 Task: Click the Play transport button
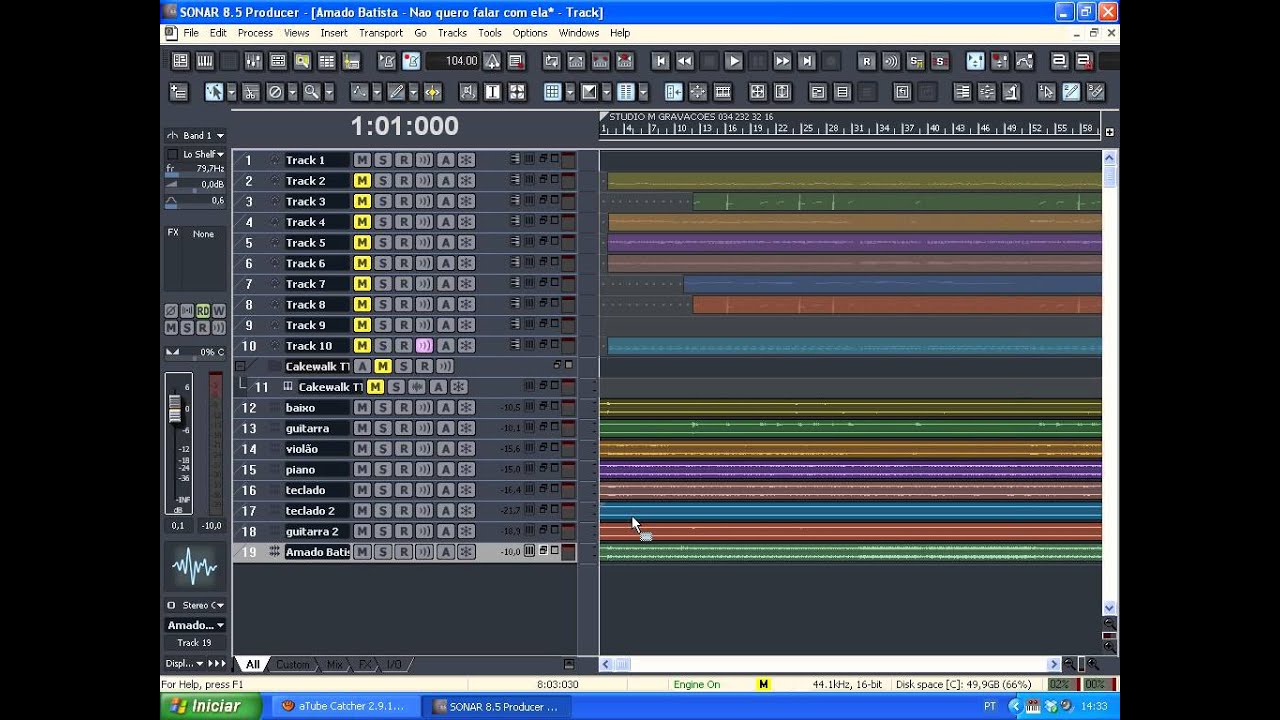point(733,61)
